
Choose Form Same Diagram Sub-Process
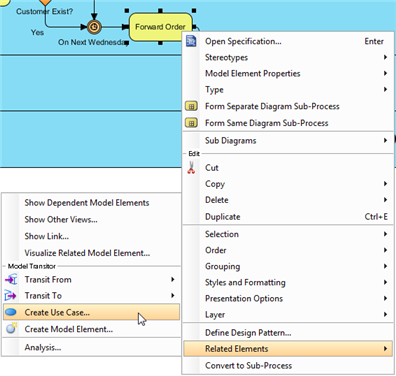tap(288, 123)
